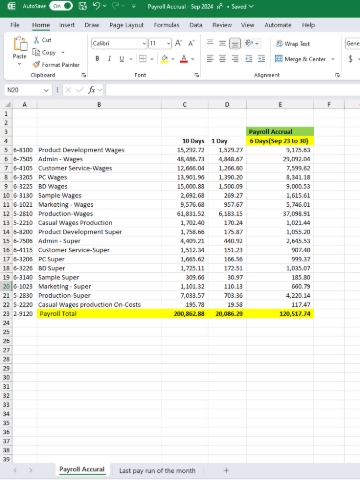Click the Insert Function fx icon

(x=91, y=90)
